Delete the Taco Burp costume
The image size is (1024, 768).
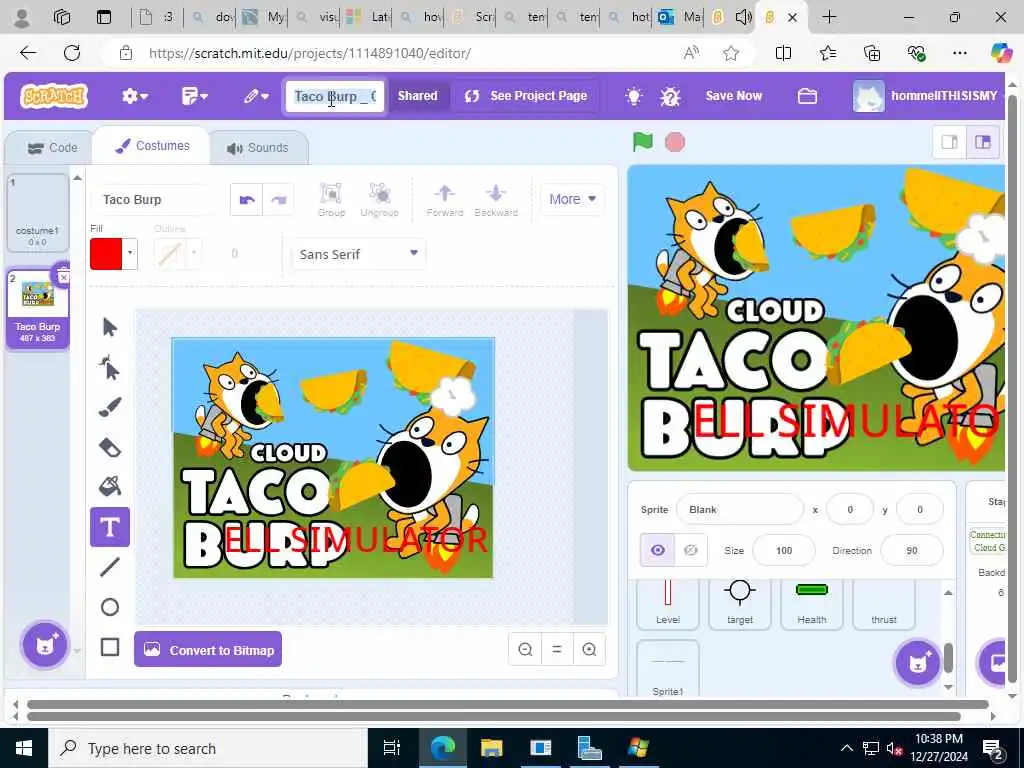coord(63,277)
